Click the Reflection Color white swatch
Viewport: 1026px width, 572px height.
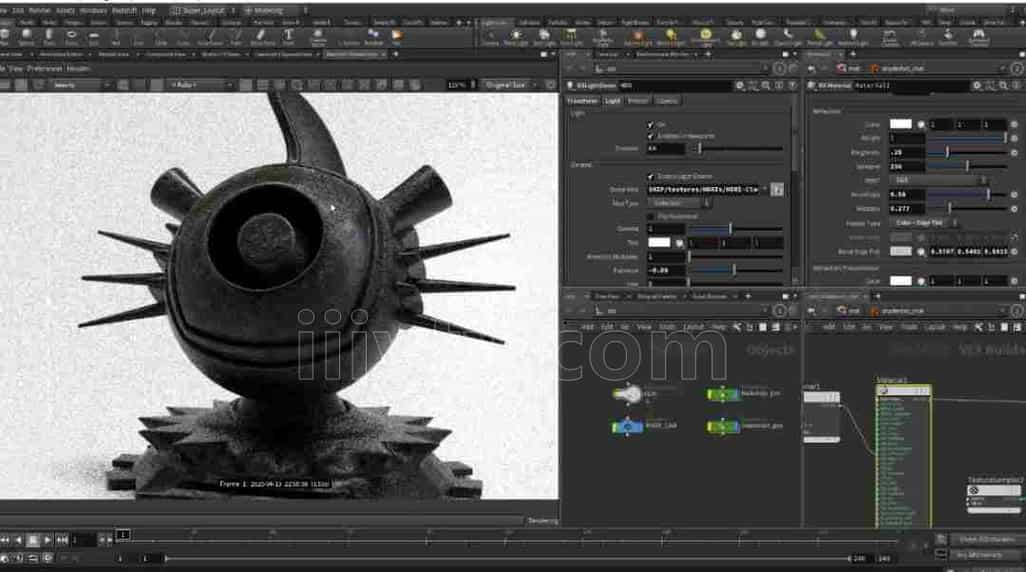(900, 124)
